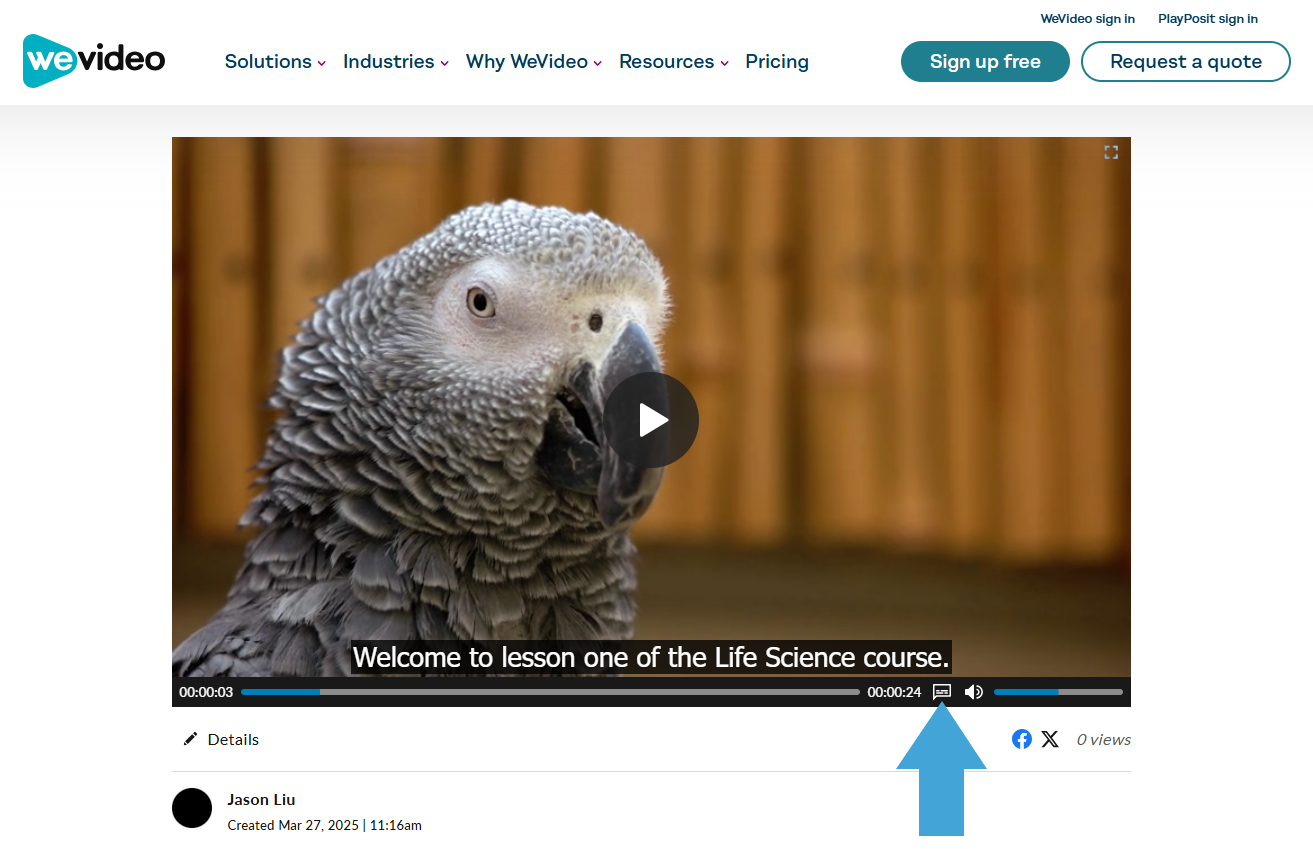Screen dimensions: 1313x849
Task: Open the Details label
Action: pos(233,739)
